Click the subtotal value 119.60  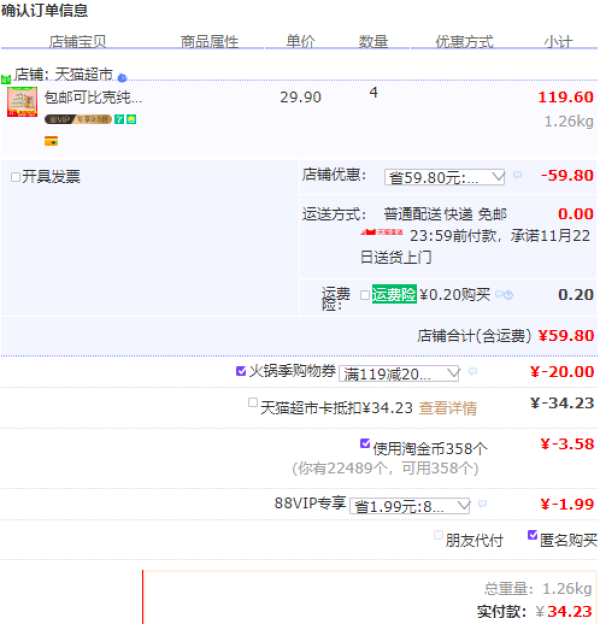(565, 97)
